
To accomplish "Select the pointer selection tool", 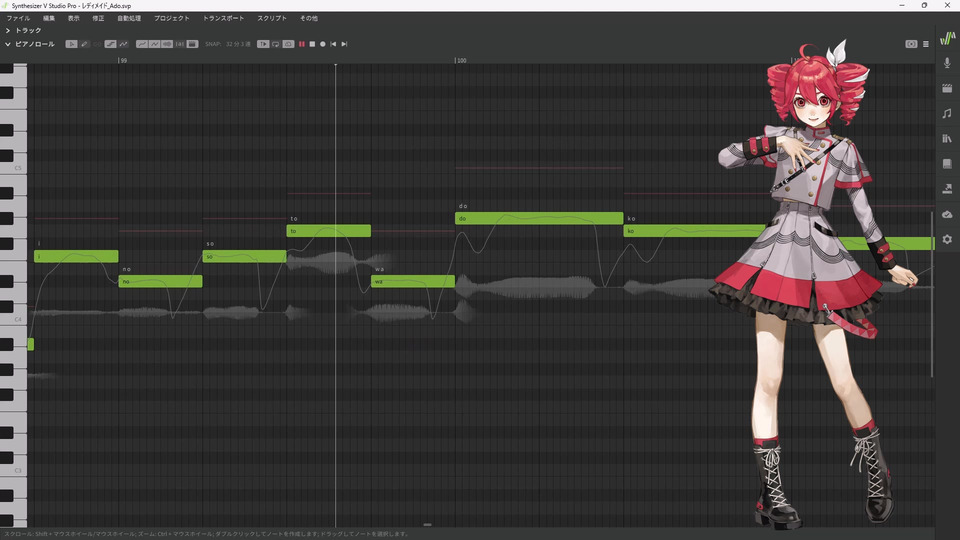I will [x=72, y=44].
